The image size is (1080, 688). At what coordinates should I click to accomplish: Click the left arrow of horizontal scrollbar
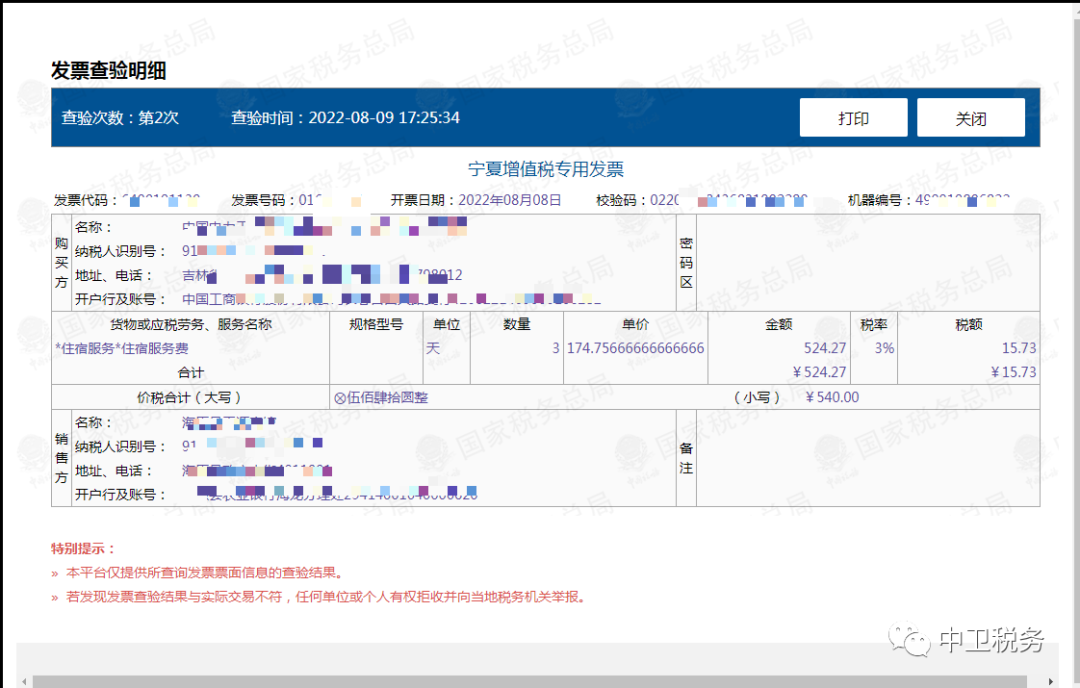pos(24,682)
